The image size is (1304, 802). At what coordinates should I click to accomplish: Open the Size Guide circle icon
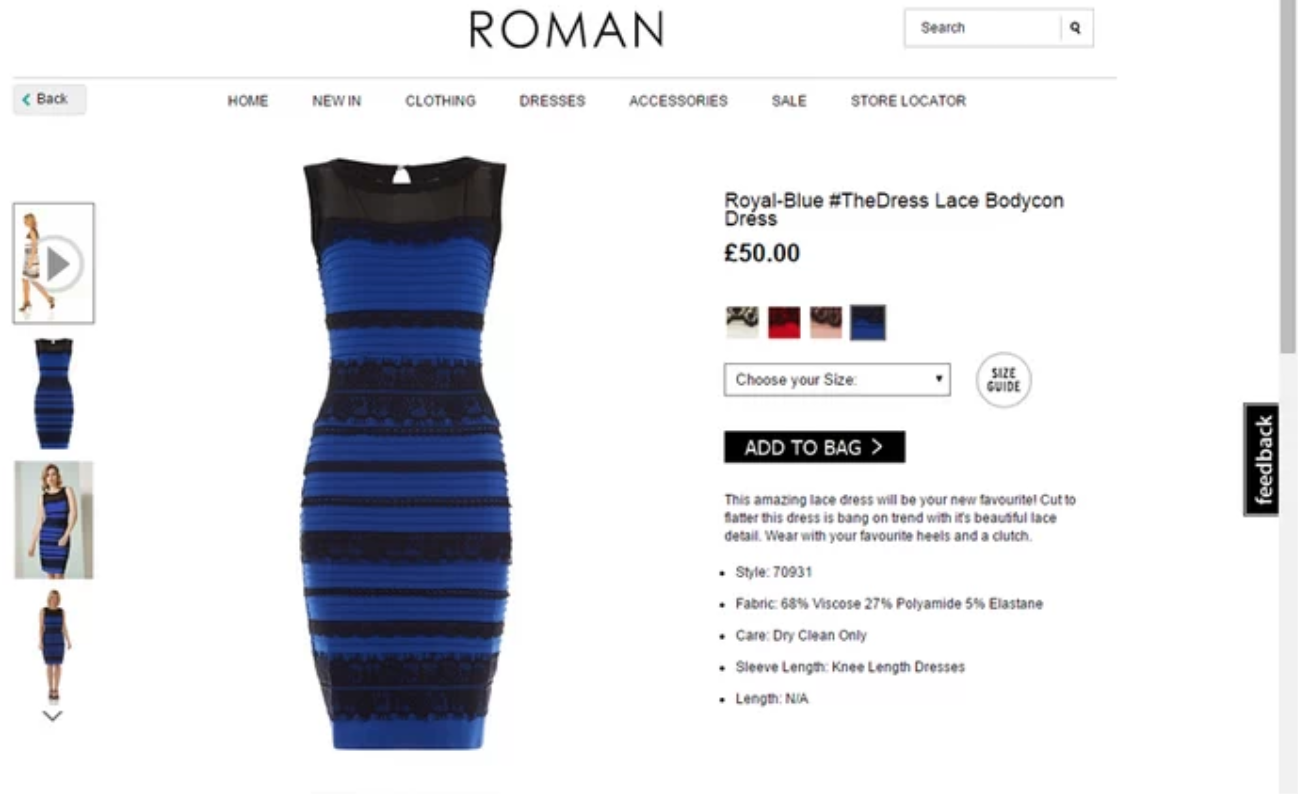click(x=1003, y=380)
